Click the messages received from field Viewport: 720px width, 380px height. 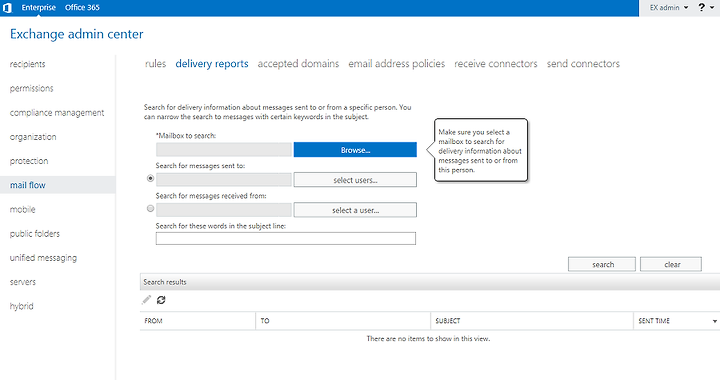pyautogui.click(x=224, y=210)
